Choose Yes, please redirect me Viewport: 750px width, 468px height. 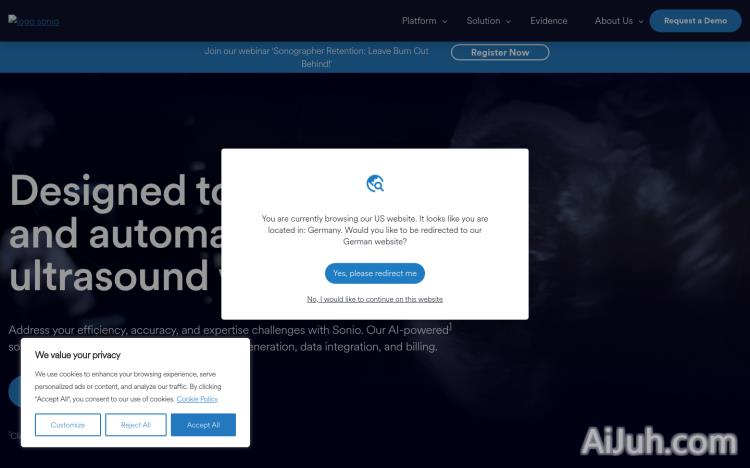coord(375,273)
